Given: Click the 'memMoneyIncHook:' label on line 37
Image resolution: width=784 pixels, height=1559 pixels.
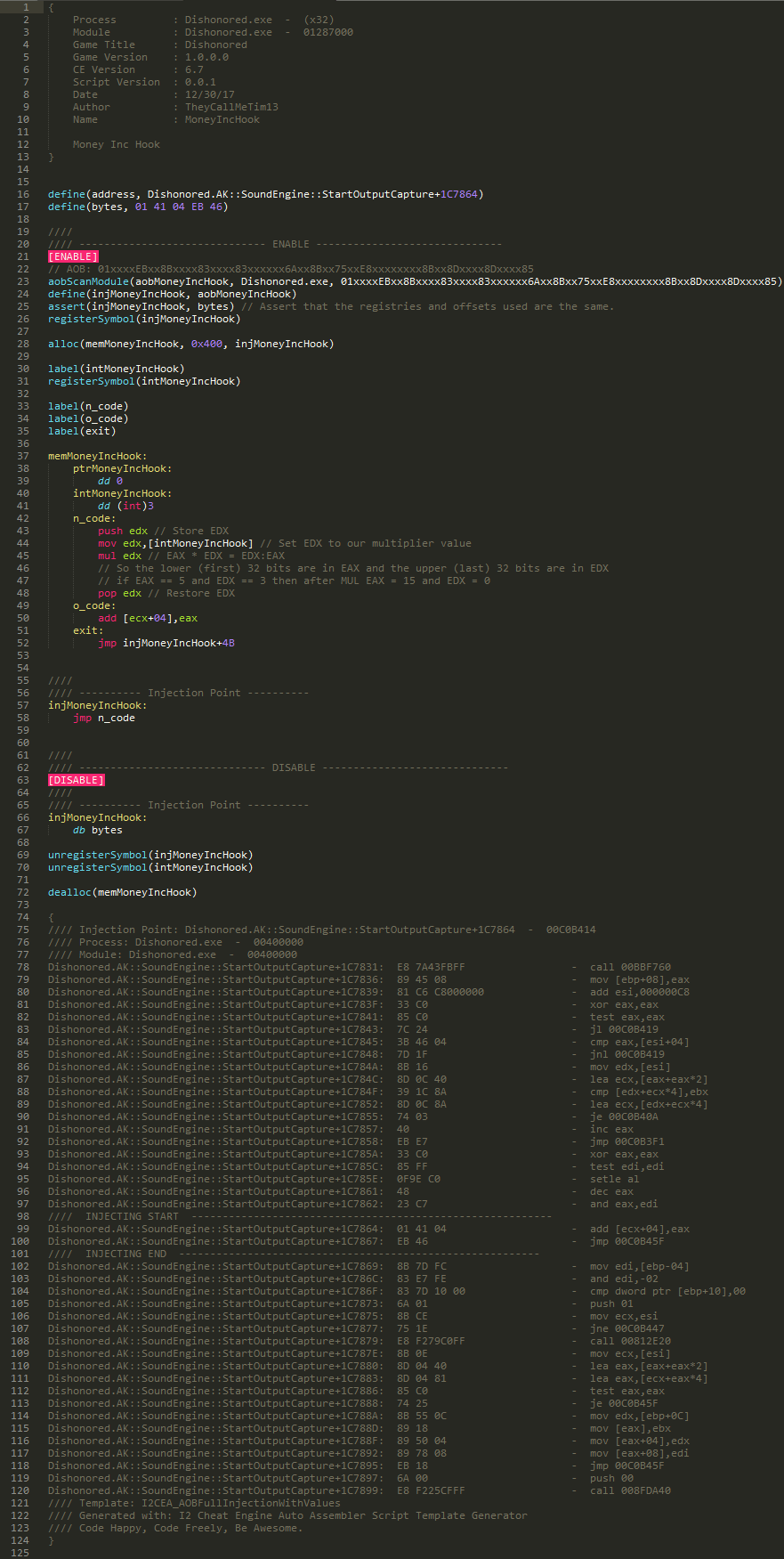Looking at the screenshot, I should click(x=98, y=456).
